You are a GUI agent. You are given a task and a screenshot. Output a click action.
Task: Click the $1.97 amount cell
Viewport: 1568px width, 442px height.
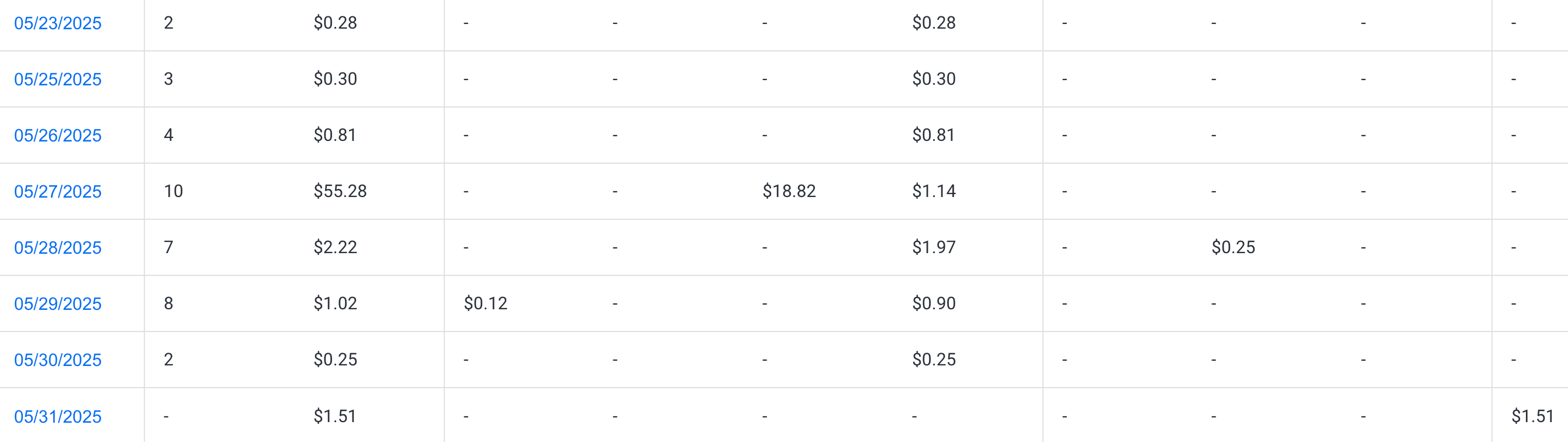tap(934, 247)
